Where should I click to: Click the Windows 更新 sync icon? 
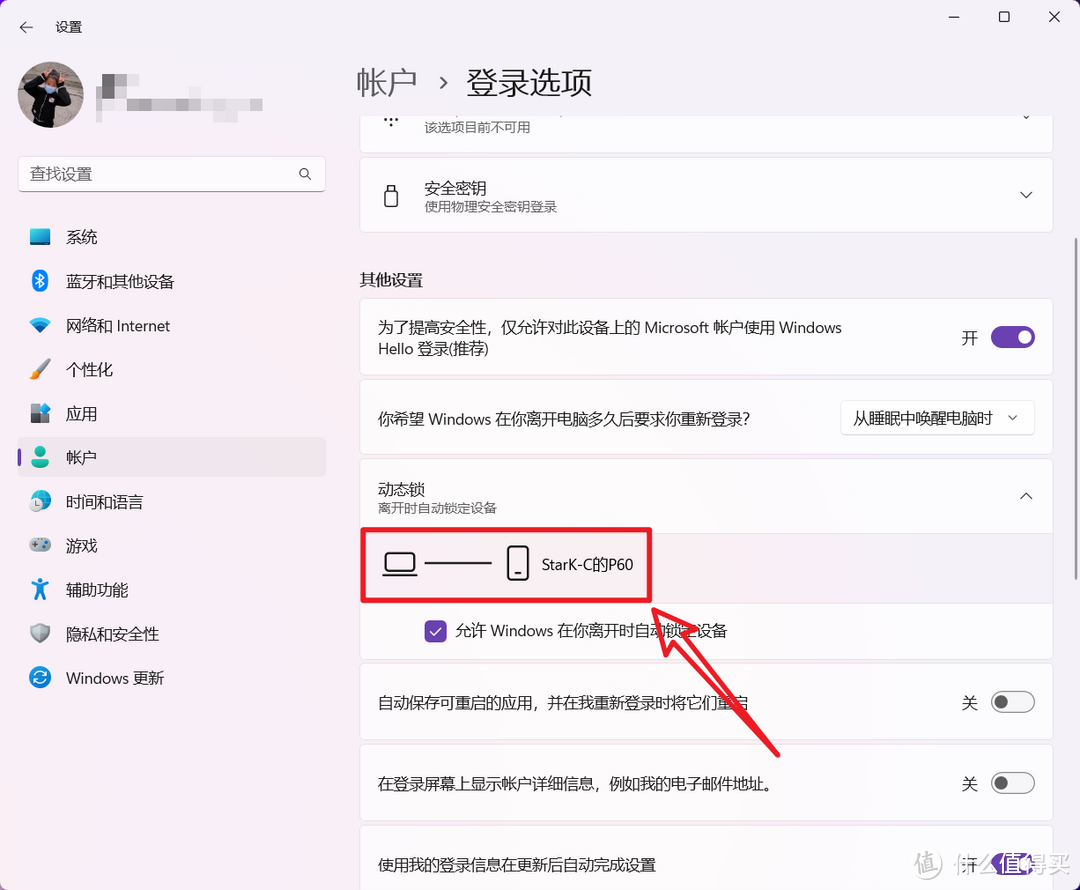tap(40, 678)
